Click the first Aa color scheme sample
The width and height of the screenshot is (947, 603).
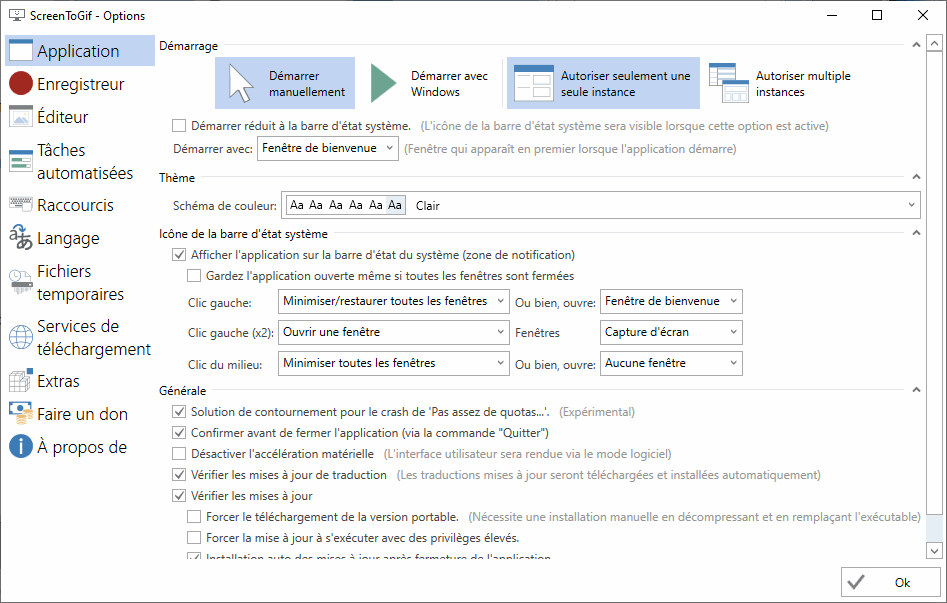[297, 205]
